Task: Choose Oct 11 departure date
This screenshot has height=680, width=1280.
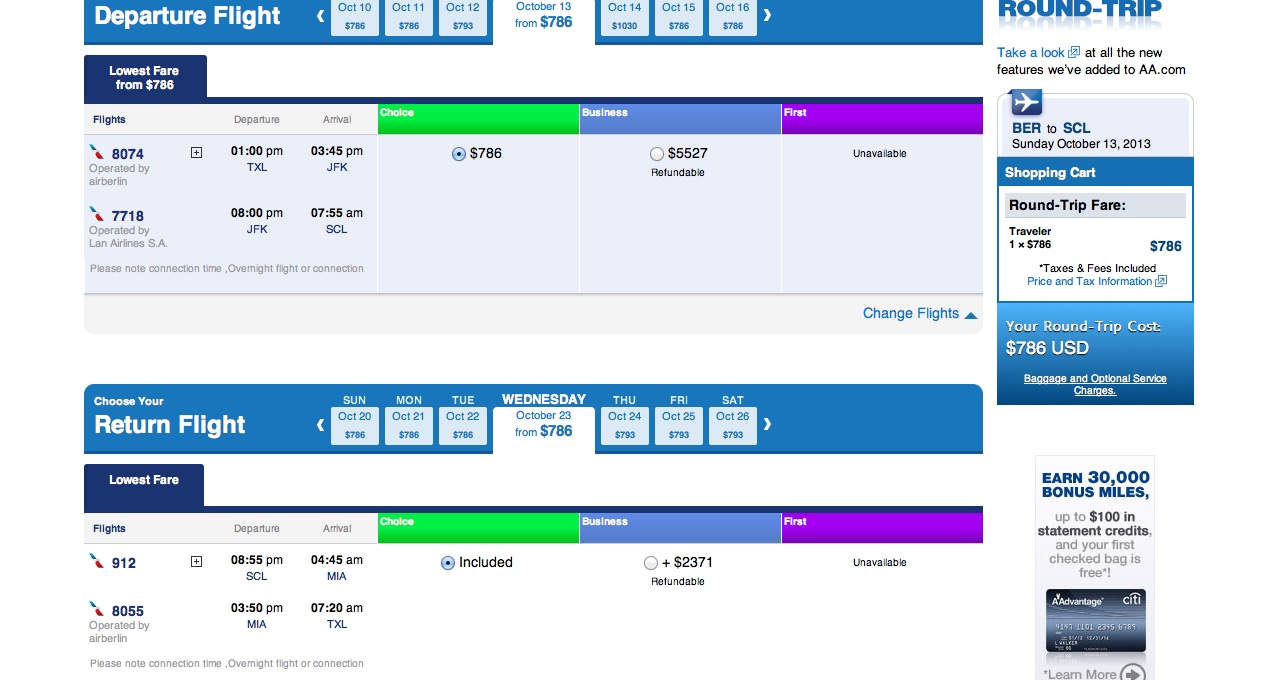Action: point(409,17)
